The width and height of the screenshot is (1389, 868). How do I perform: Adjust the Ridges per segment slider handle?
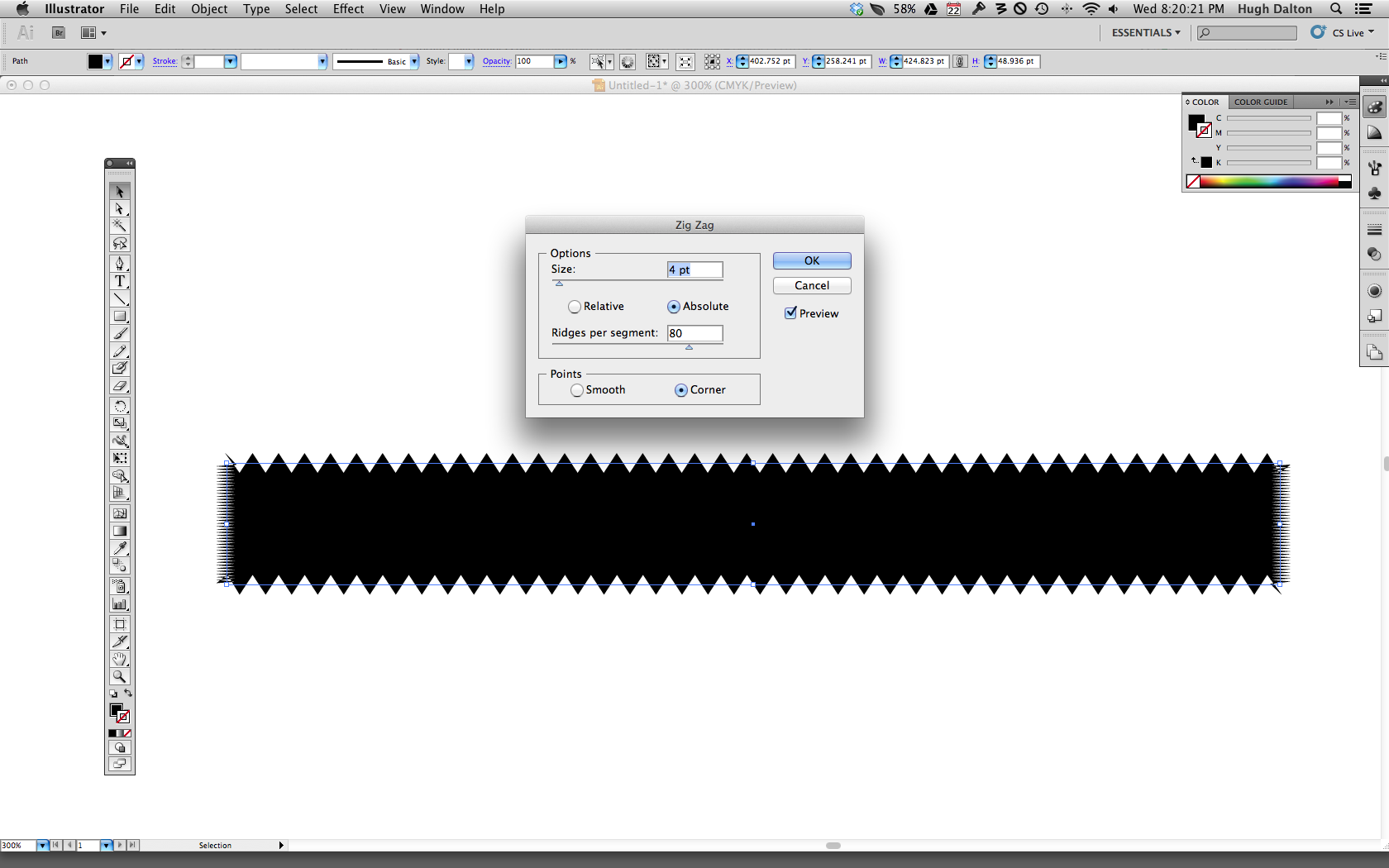pyautogui.click(x=689, y=347)
